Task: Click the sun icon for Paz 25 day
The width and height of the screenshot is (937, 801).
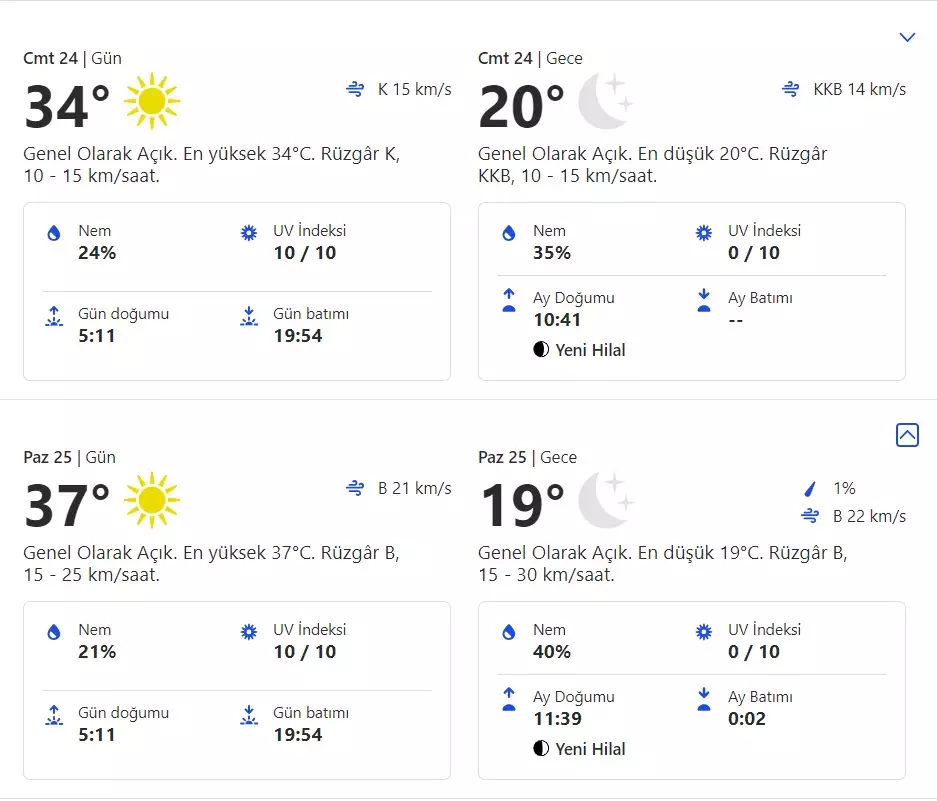Action: (152, 500)
